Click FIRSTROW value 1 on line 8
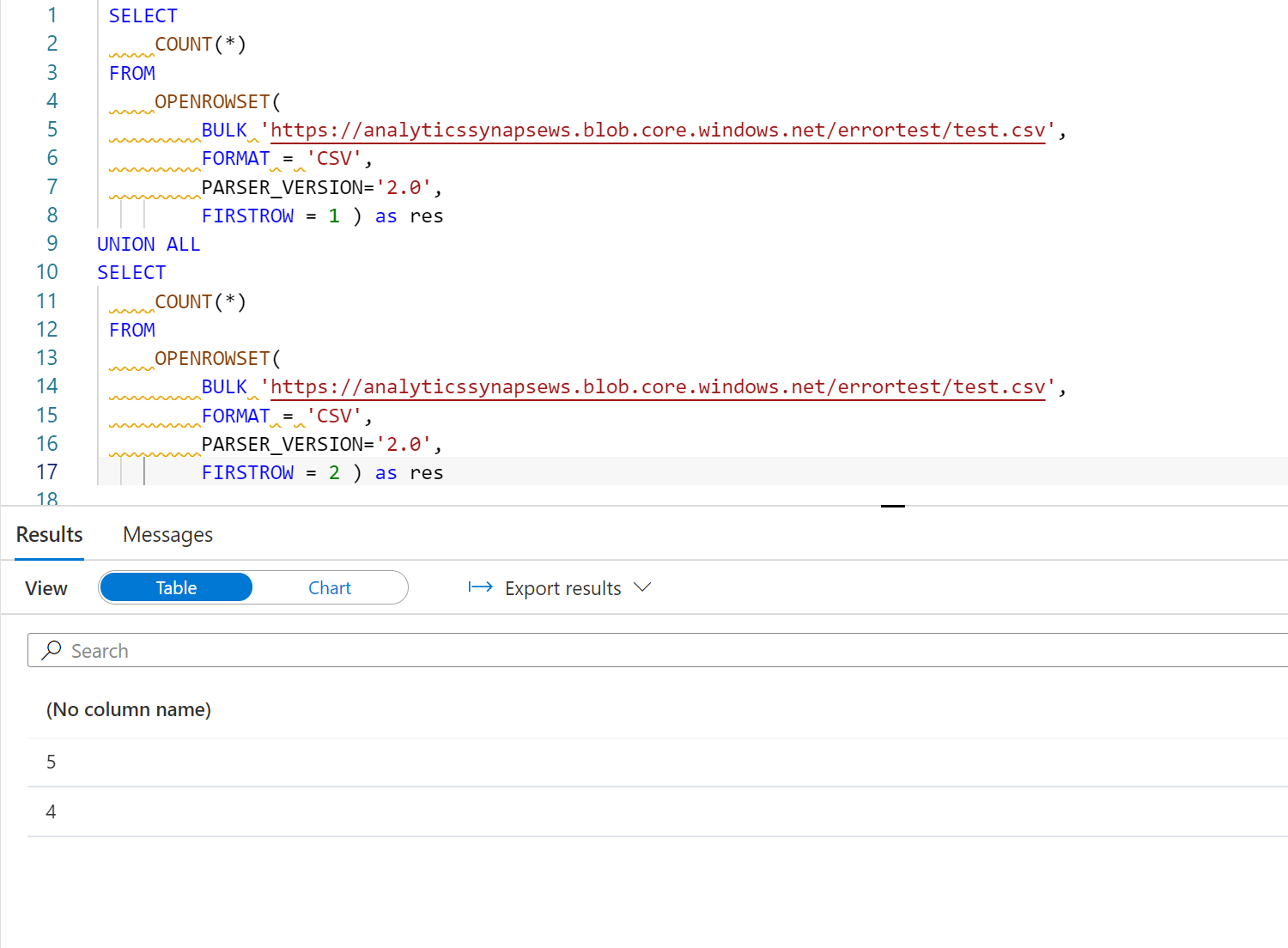This screenshot has height=948, width=1288. [x=334, y=216]
